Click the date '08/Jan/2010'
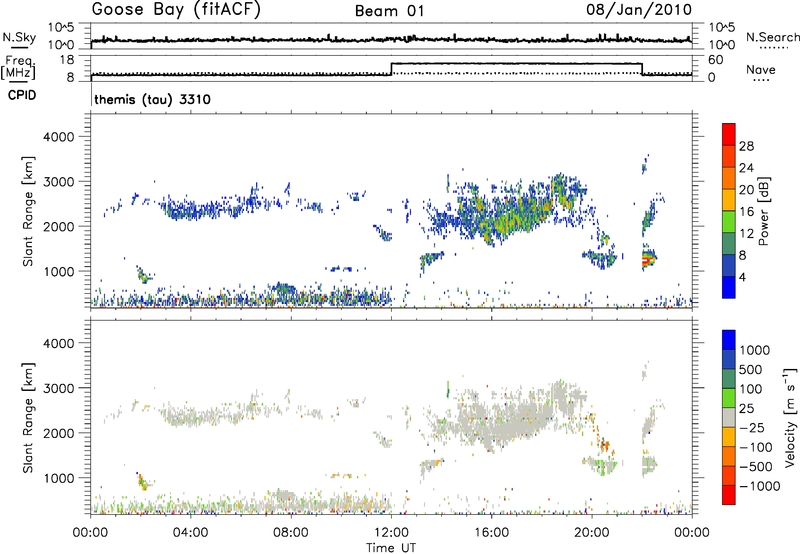Viewport: 800px width, 554px height. click(639, 10)
